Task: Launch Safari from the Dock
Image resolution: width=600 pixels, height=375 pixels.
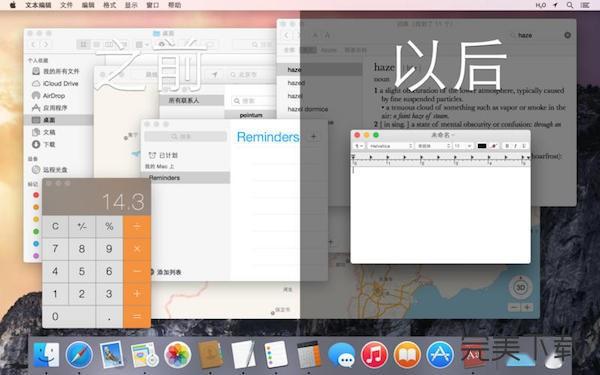Action: [x=79, y=355]
